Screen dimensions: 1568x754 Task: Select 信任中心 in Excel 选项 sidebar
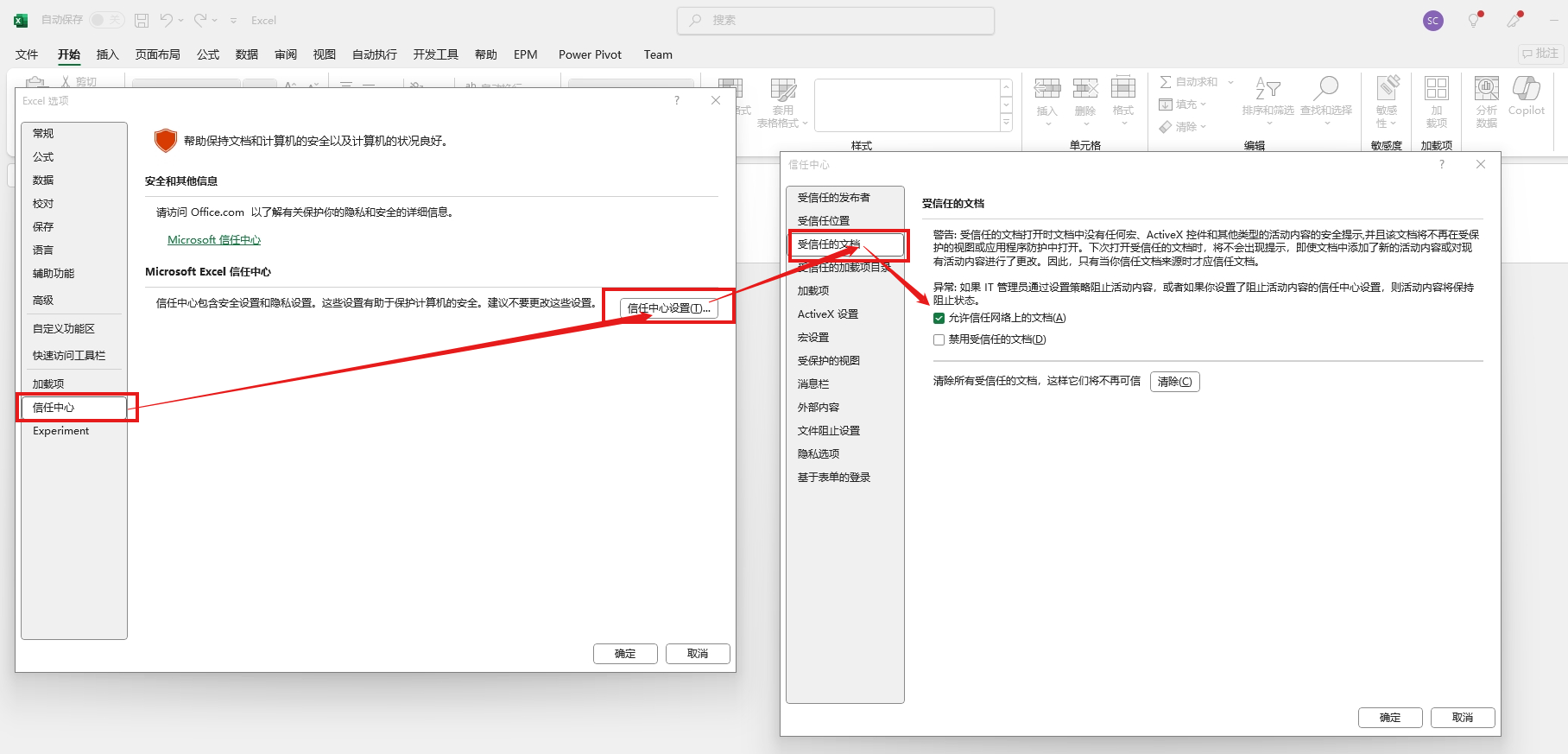[x=74, y=407]
